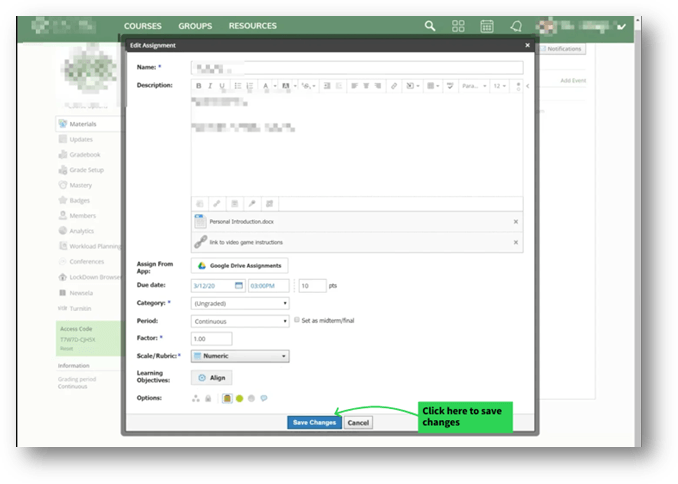
Task: Open the notifications bell icon
Action: 516,26
